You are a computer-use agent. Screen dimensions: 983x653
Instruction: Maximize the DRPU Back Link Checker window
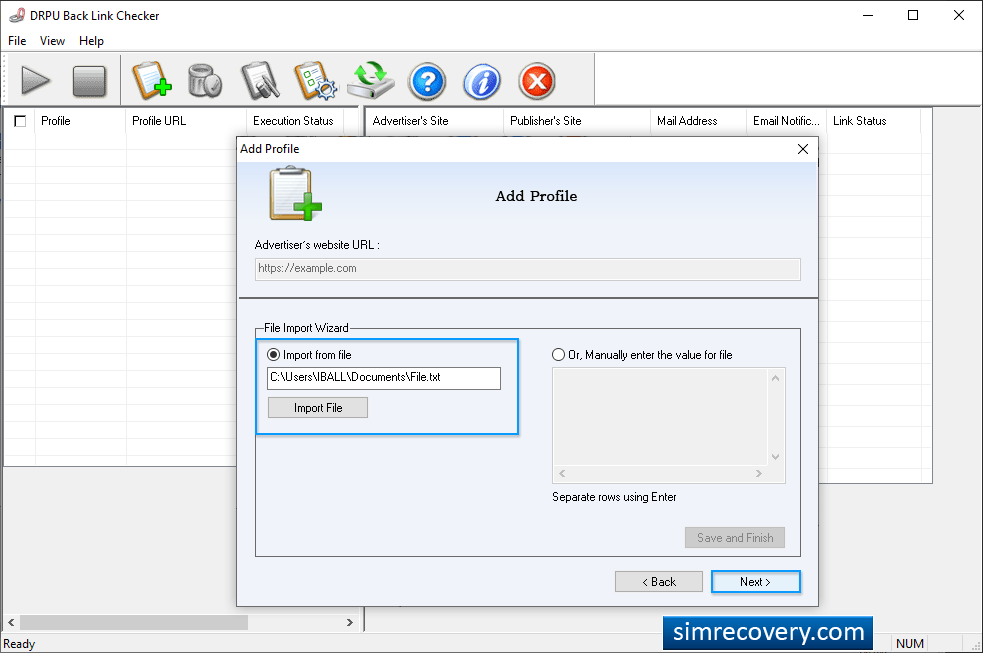(x=913, y=15)
